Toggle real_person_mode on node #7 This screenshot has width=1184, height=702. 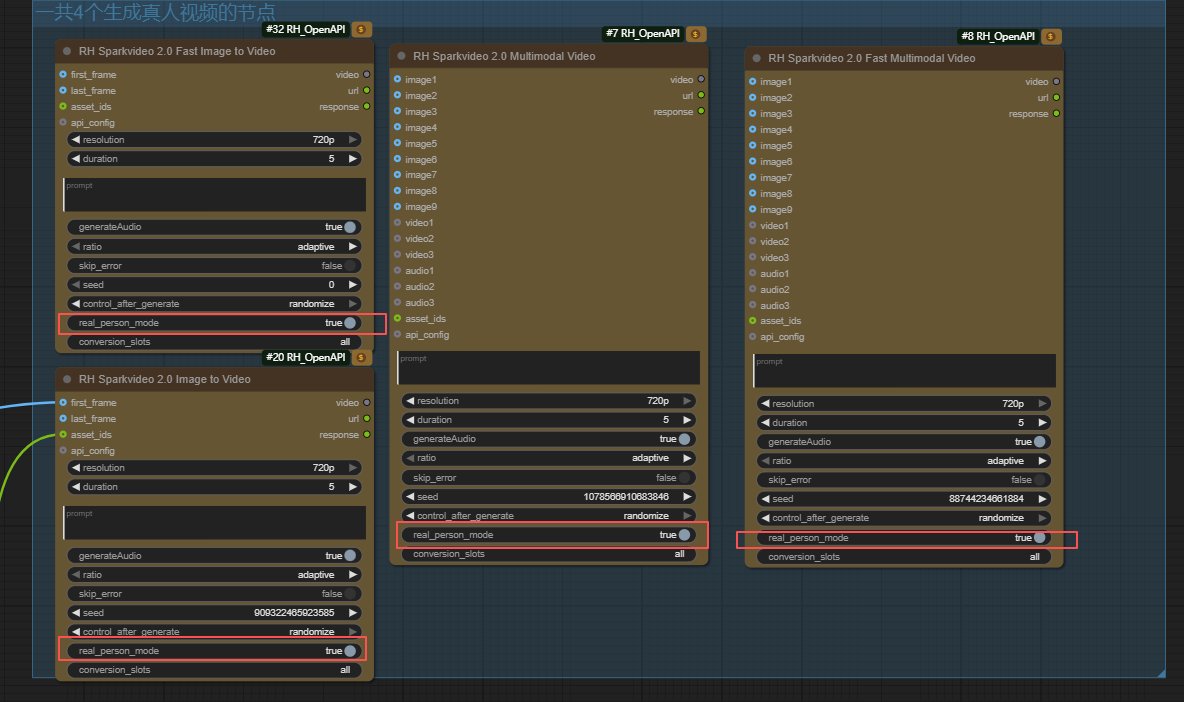(549, 535)
